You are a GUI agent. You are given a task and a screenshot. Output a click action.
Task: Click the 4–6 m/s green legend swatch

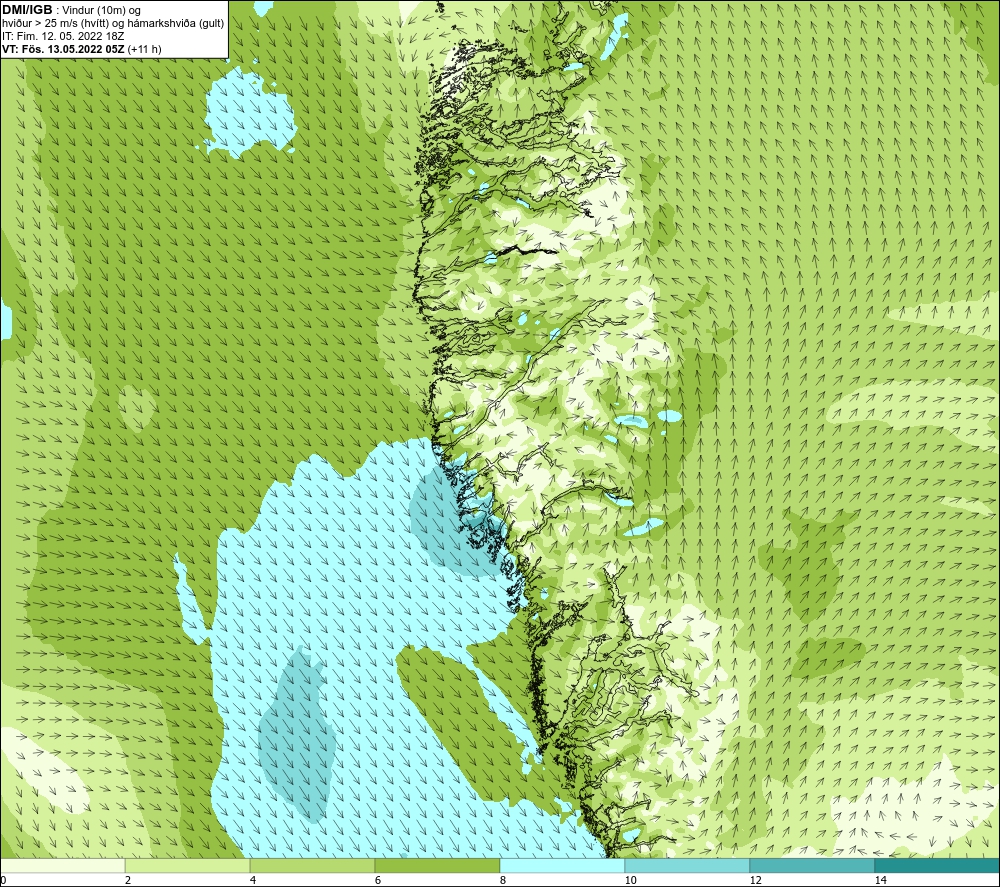[312, 866]
